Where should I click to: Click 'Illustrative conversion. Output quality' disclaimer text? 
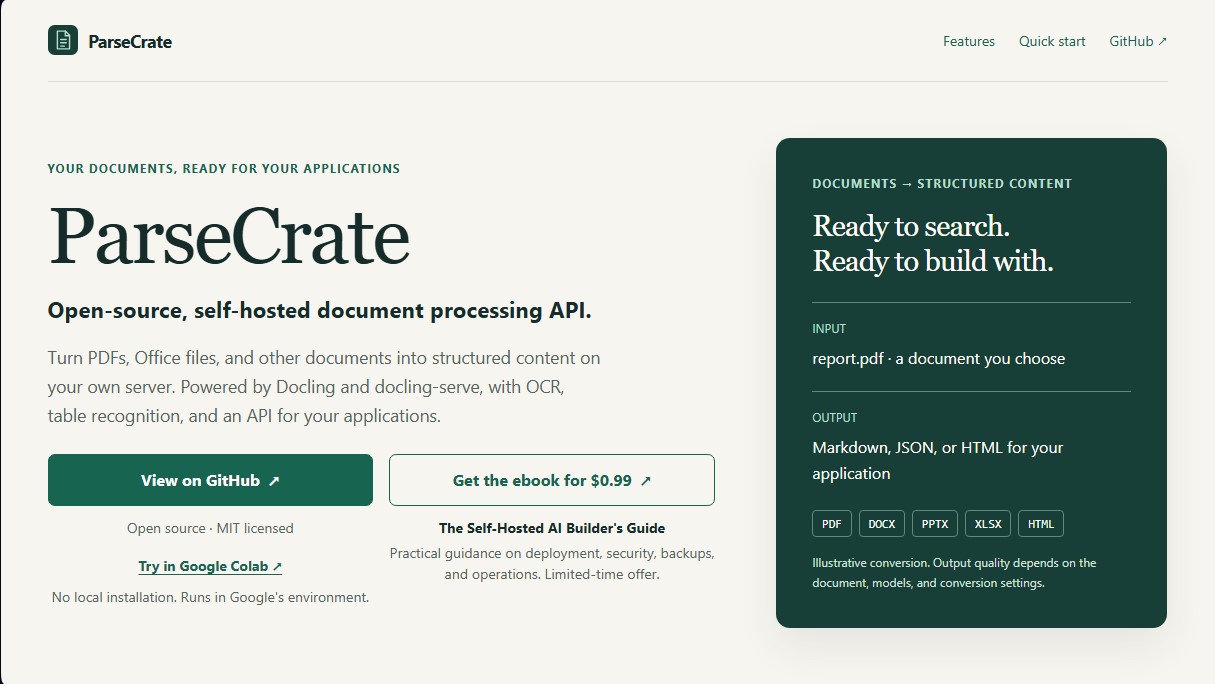coord(954,573)
